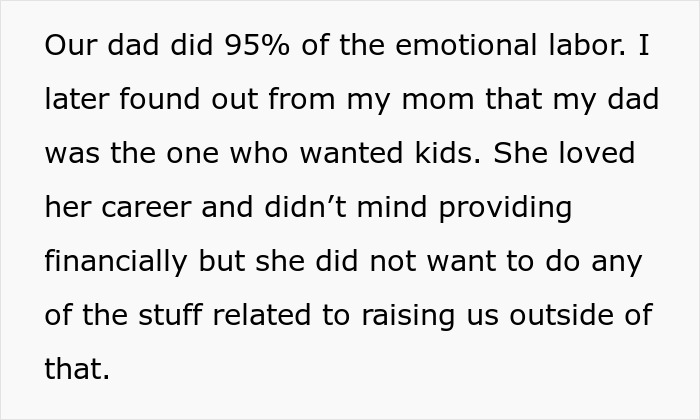
Task: Click the final word "that." on last line
Action: pos(76,370)
